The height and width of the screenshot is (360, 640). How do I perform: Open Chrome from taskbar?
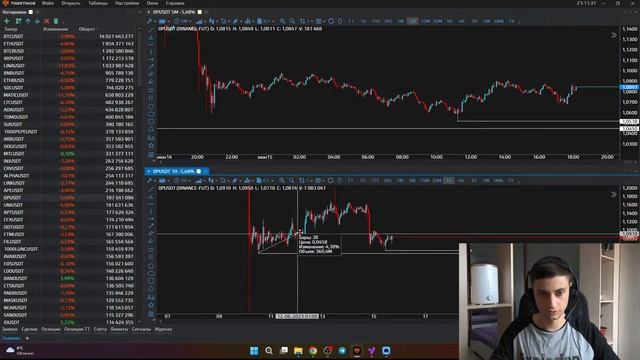313,351
